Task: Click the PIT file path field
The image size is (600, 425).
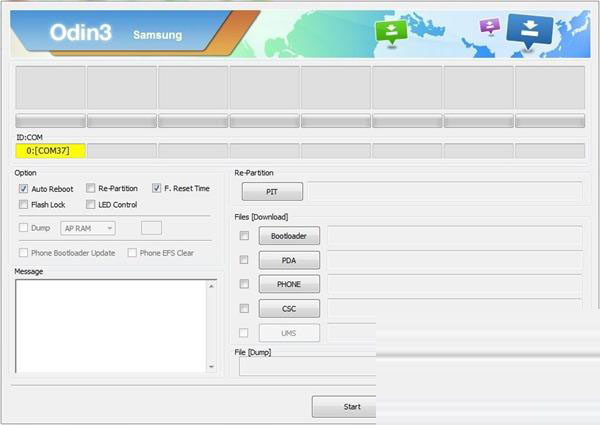Action: pyautogui.click(x=445, y=192)
